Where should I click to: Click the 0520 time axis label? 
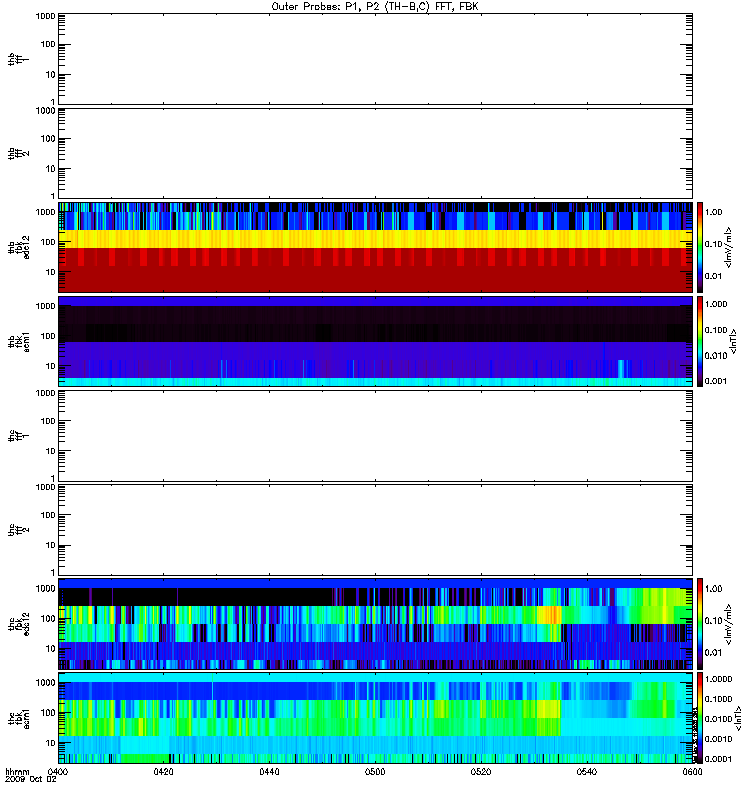(480, 772)
